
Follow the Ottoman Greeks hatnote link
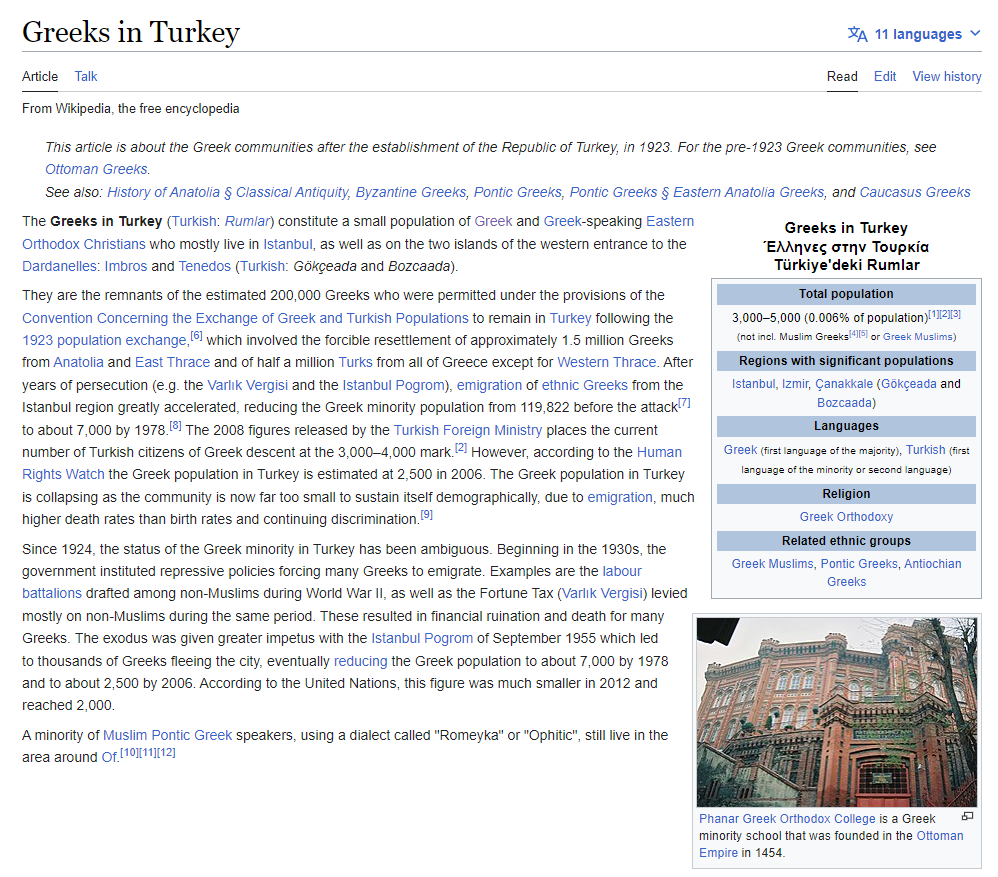click(x=97, y=169)
